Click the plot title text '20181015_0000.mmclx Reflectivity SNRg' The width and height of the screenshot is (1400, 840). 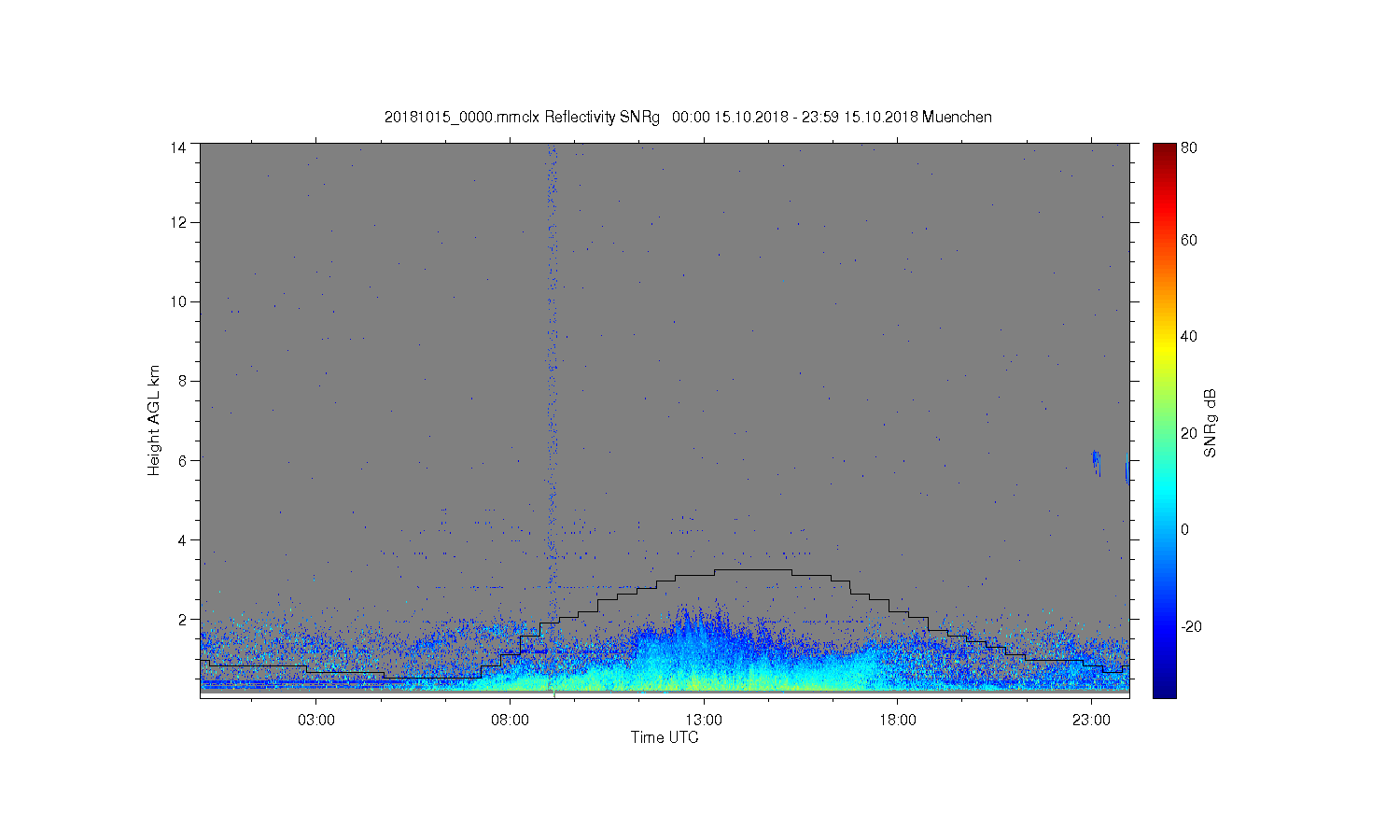(x=522, y=118)
